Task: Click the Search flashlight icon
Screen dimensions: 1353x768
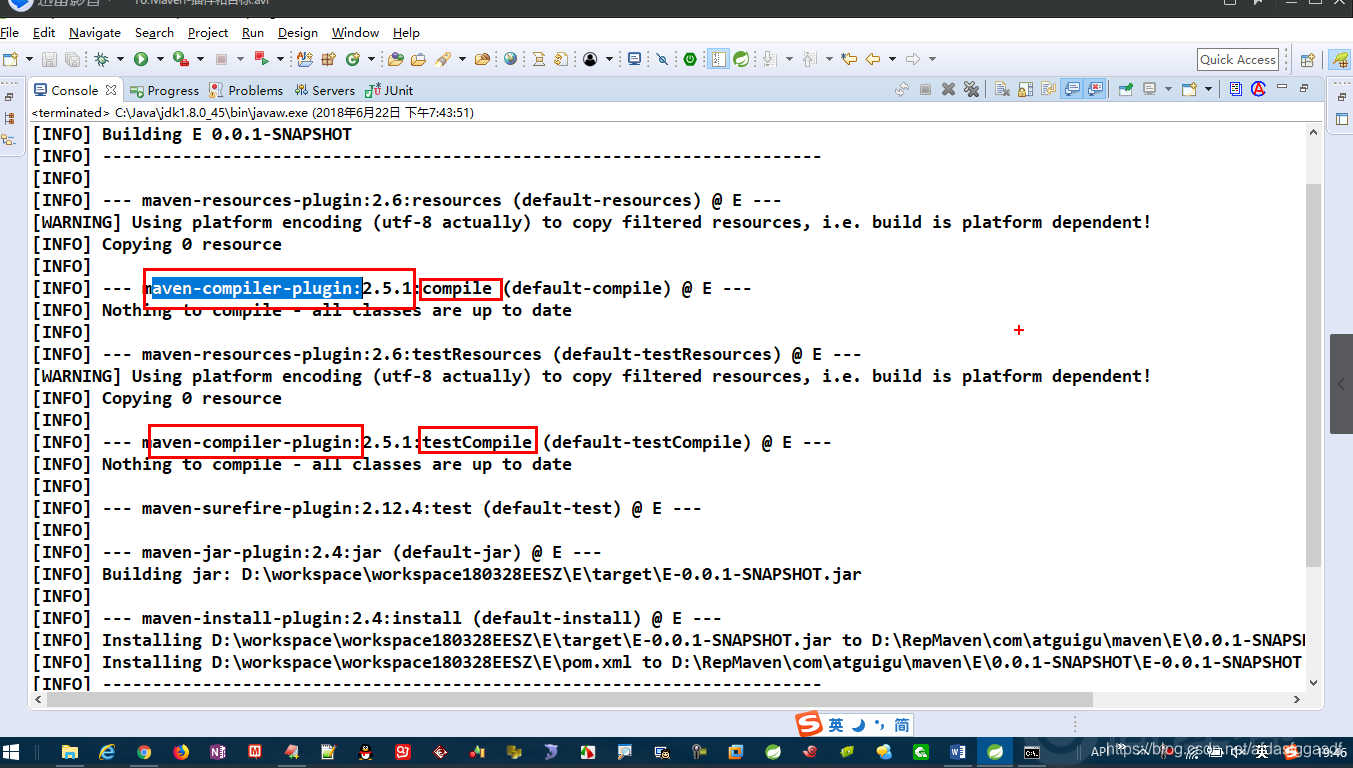Action: coord(441,59)
